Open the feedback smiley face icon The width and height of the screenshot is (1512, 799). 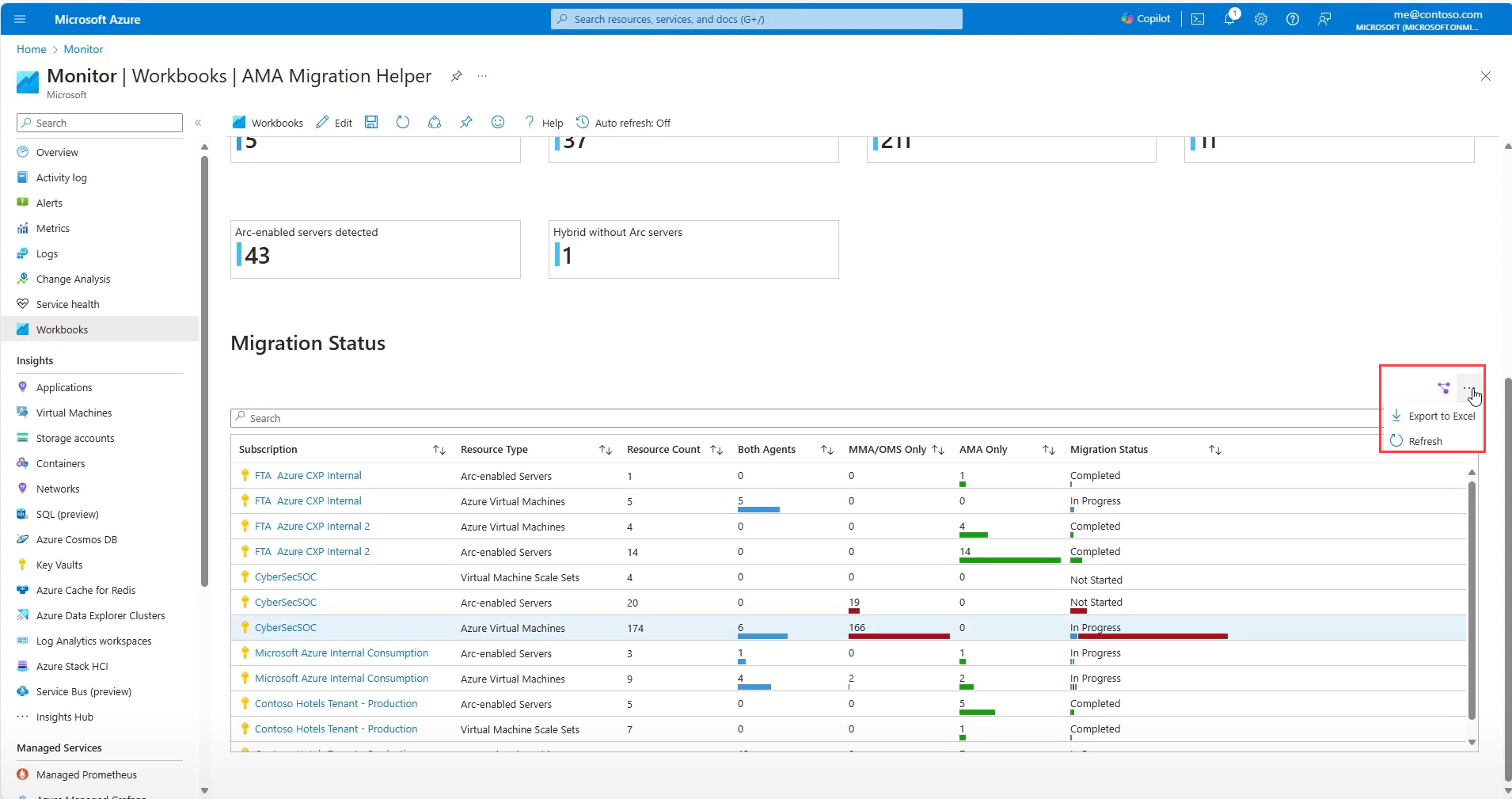(498, 122)
